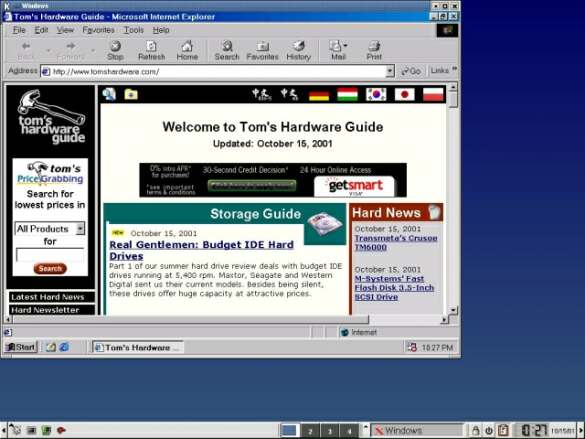Open the Edit menu
The image size is (585, 439).
(x=41, y=30)
